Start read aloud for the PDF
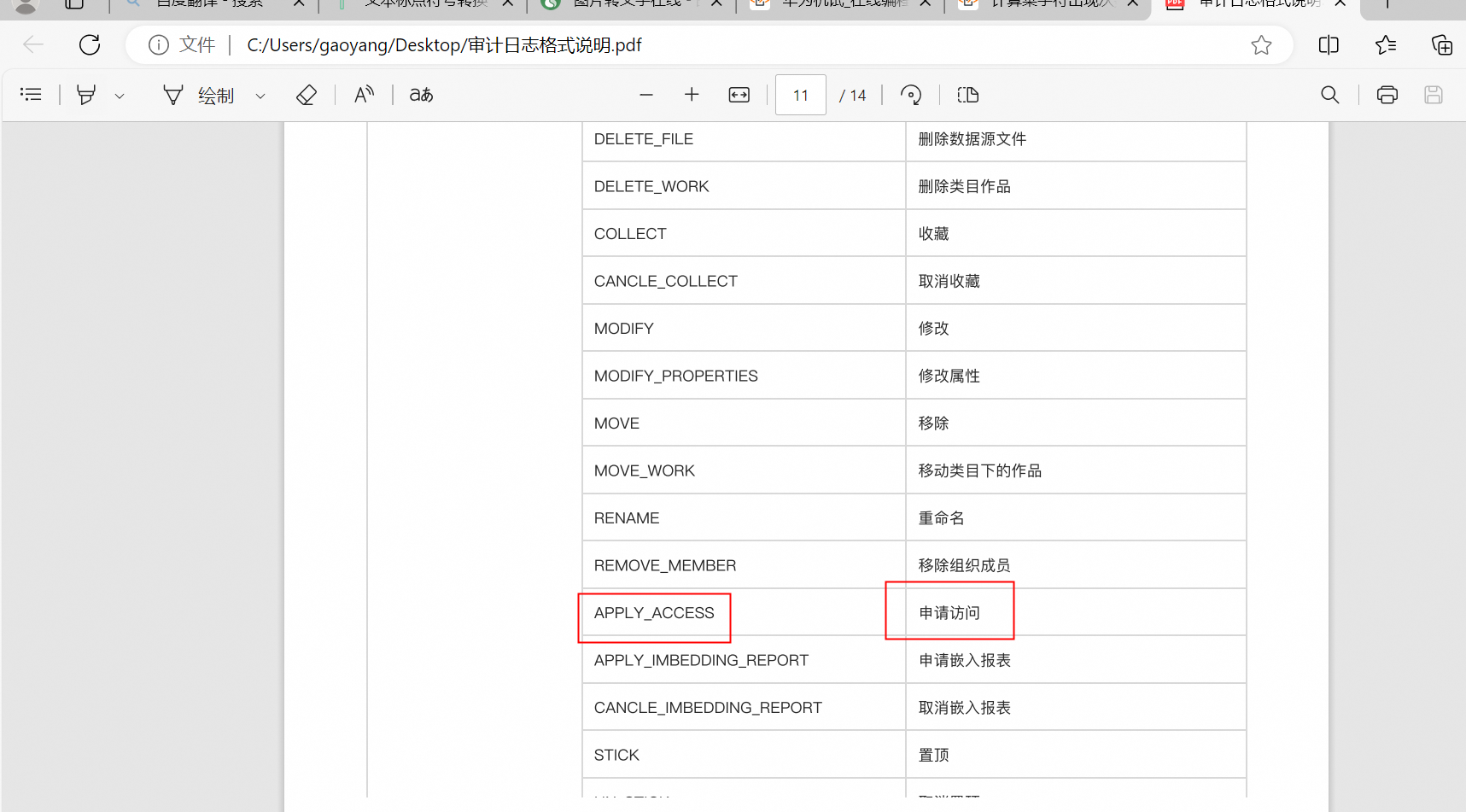Screen dimensions: 1466x812 tap(365, 95)
